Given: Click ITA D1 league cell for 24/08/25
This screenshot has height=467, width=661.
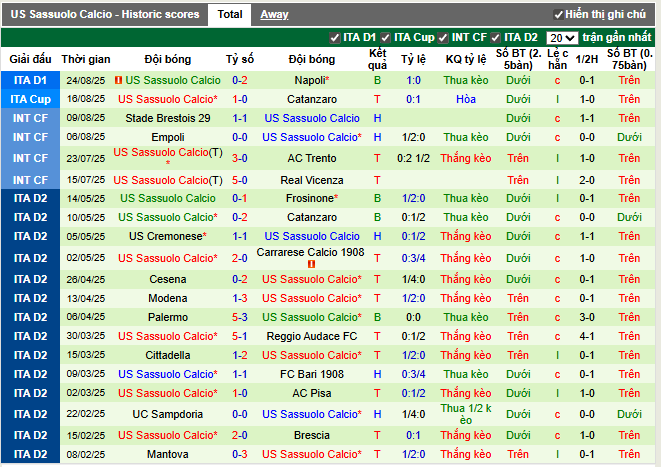Looking at the screenshot, I should point(30,80).
